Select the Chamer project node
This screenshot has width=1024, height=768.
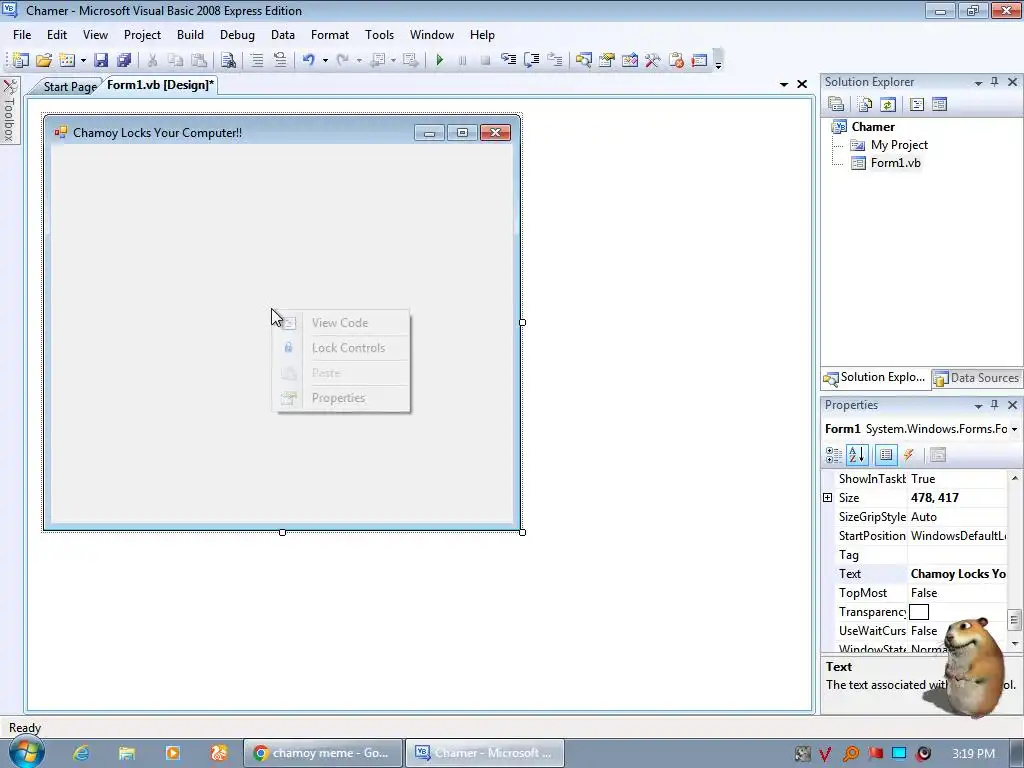click(x=873, y=127)
